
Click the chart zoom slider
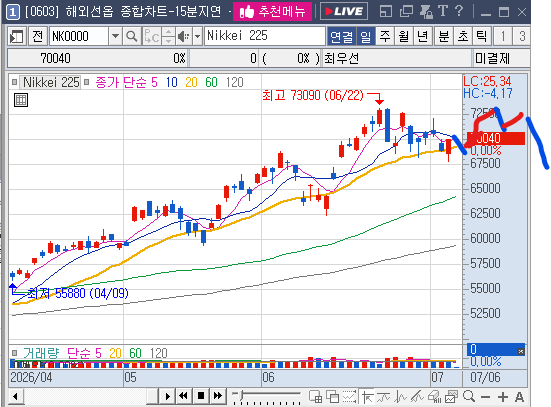(x=267, y=396)
